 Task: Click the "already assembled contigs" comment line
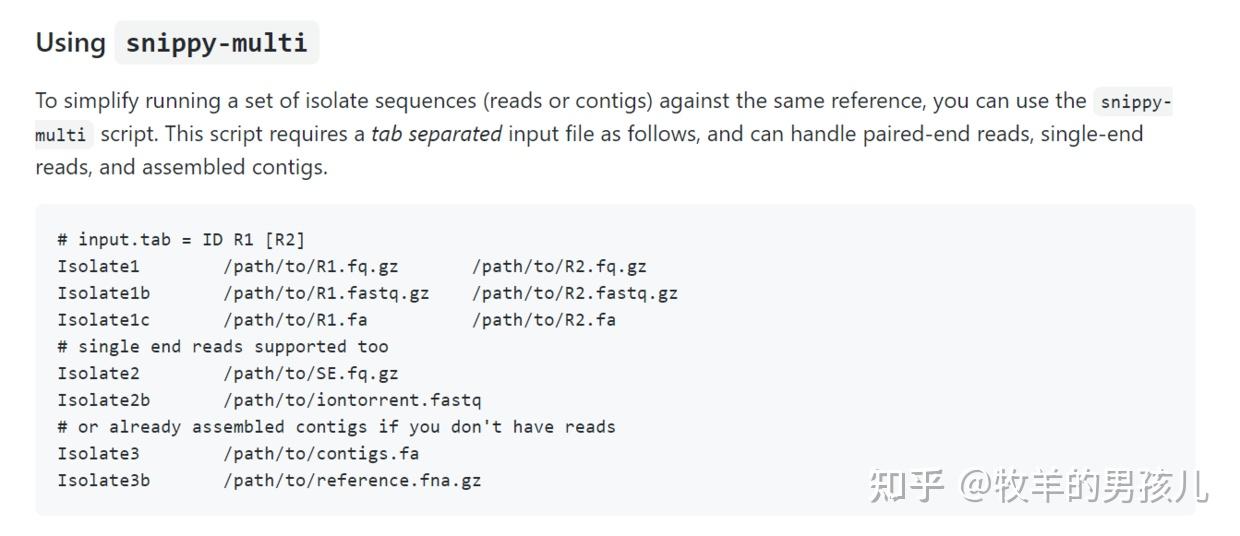pos(336,427)
